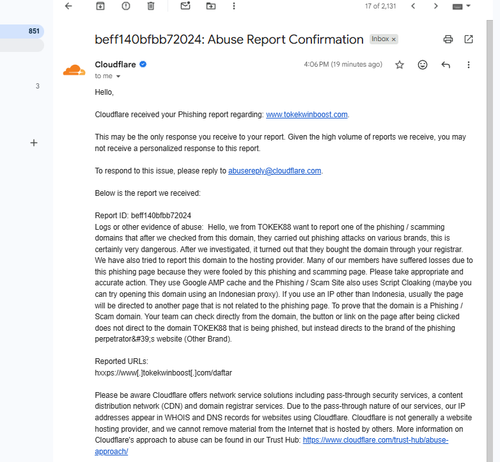Click the sidebar plus icon to create a label
500x462 pixels.
tap(34, 143)
